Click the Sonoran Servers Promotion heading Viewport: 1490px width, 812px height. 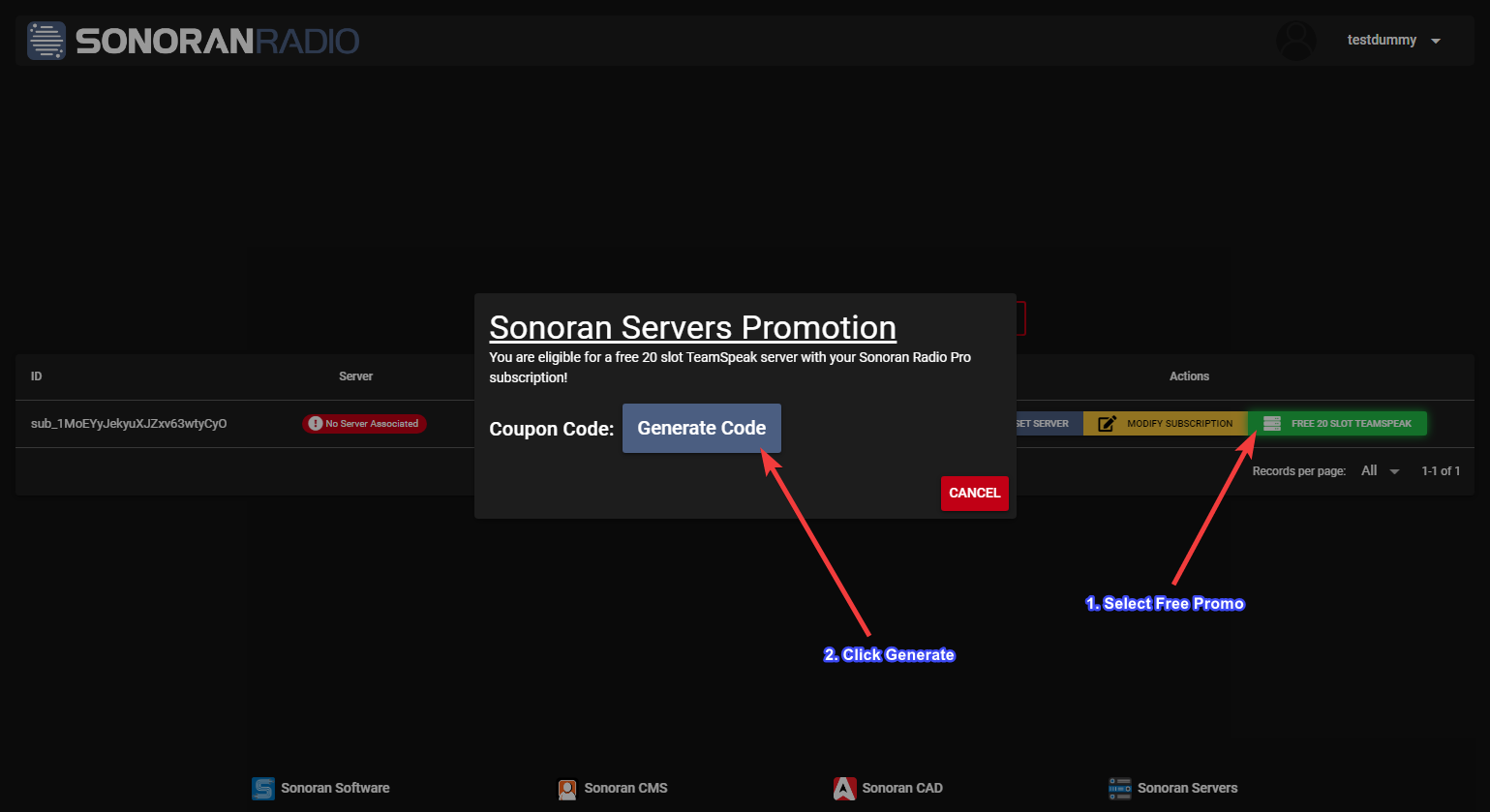692,327
